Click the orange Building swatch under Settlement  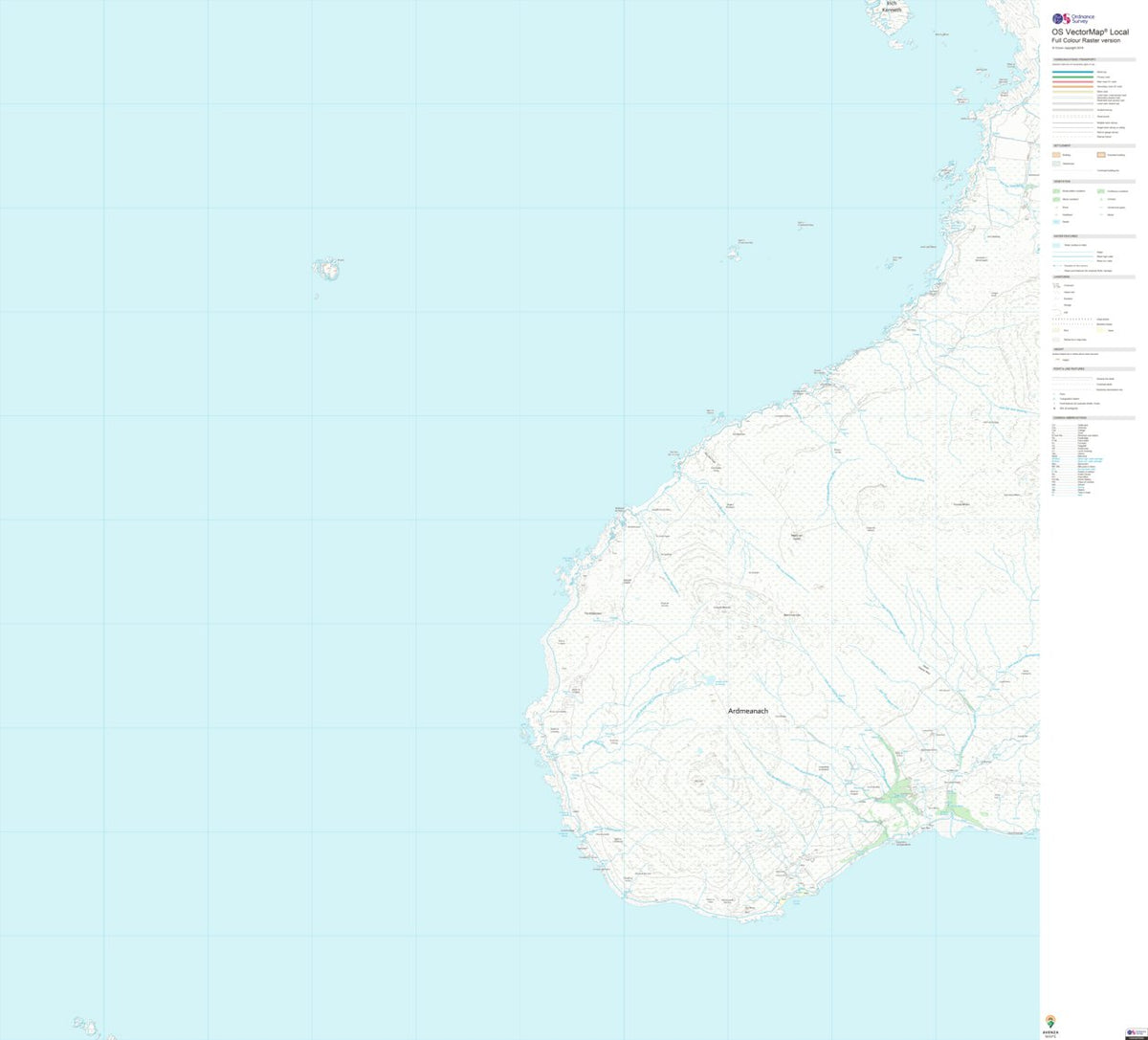[1056, 155]
